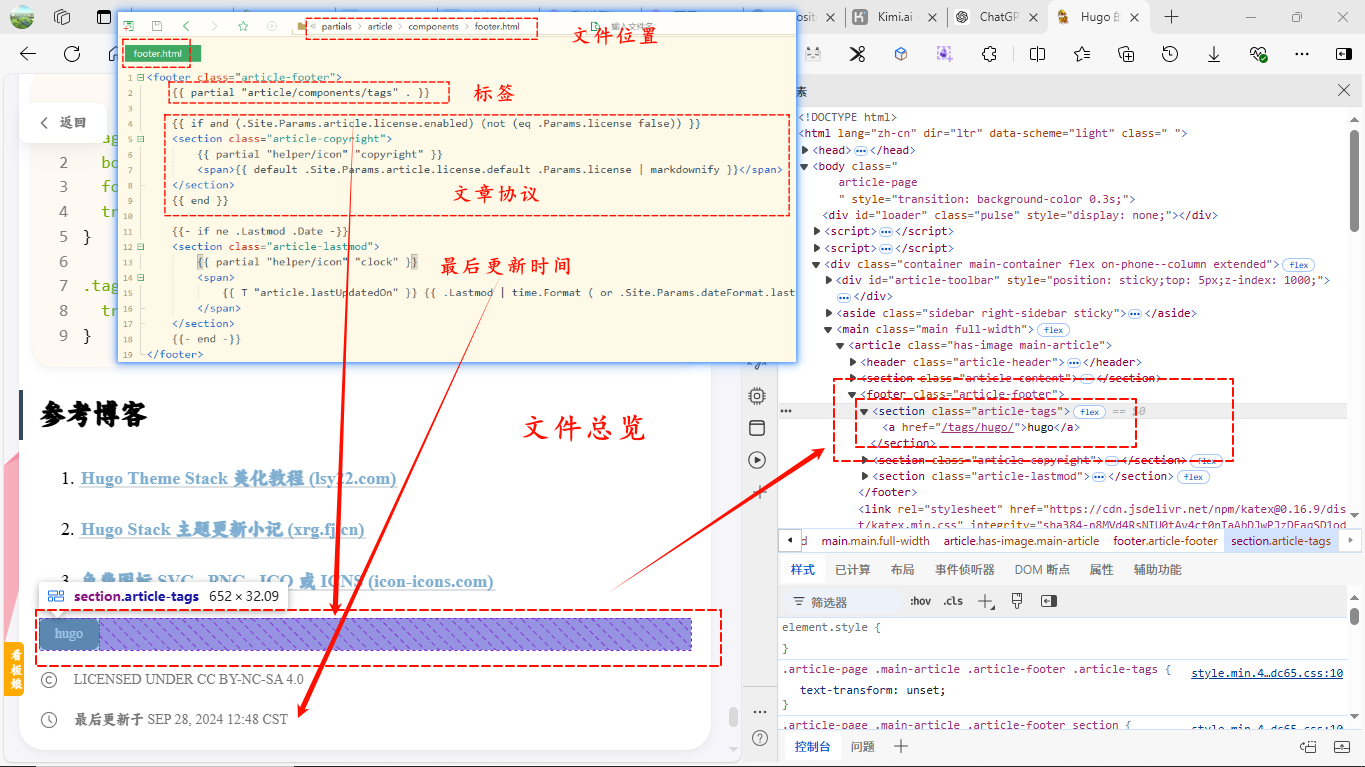The image size is (1365, 767).
Task: Click the scissors screenshot extension icon
Action: click(857, 54)
